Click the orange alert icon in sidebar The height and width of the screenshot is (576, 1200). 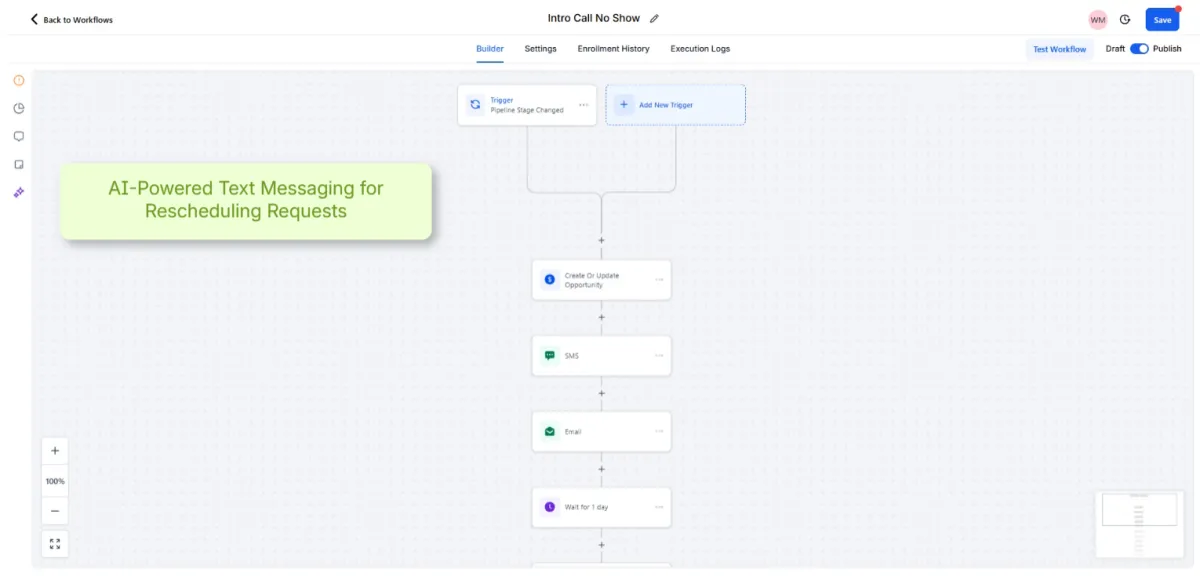(19, 80)
